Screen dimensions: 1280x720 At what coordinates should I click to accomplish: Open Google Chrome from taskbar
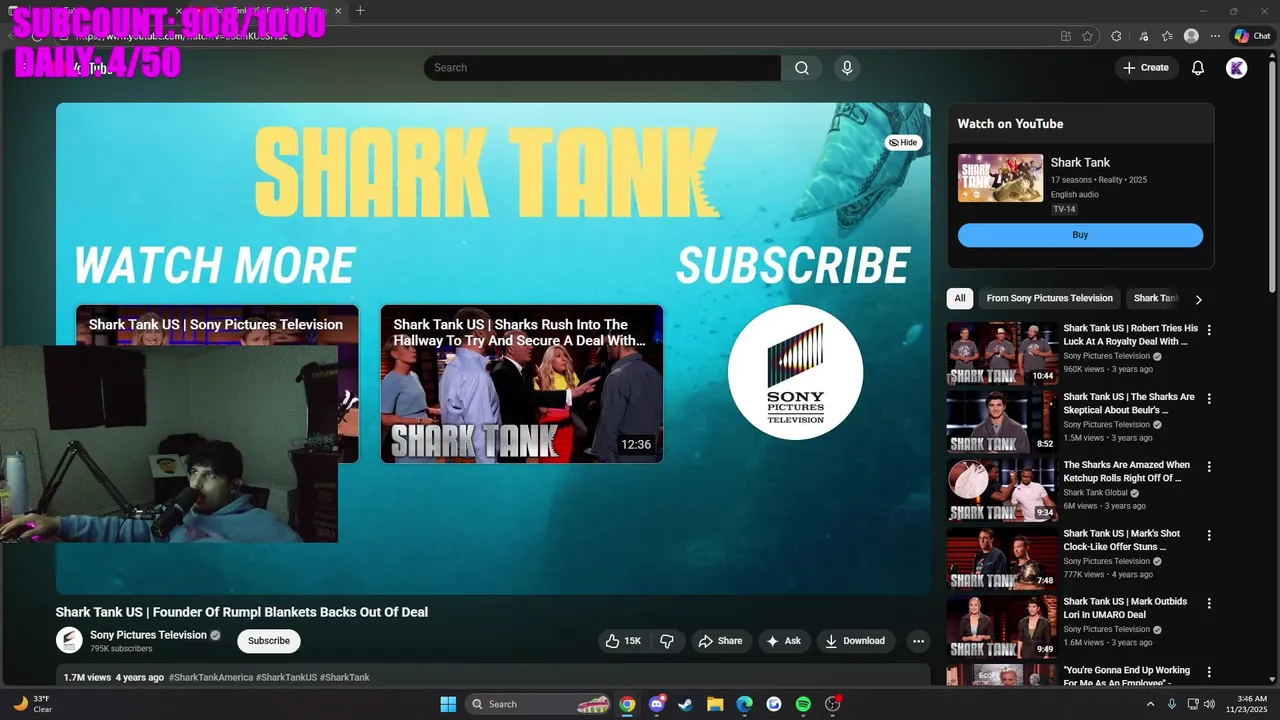[x=627, y=704]
